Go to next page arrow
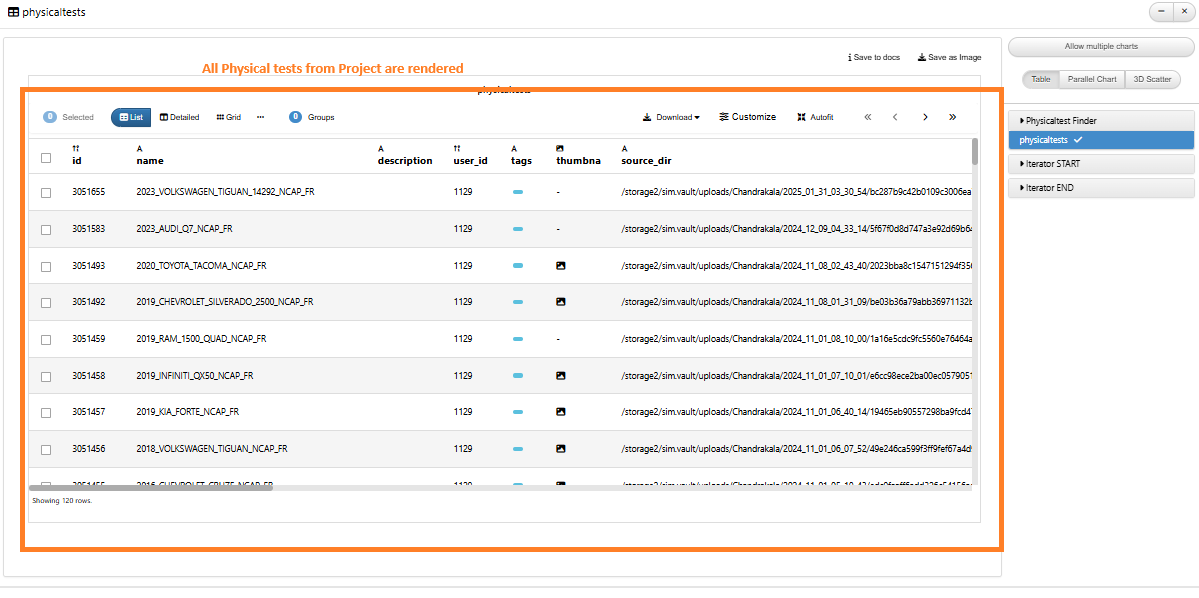 925,117
